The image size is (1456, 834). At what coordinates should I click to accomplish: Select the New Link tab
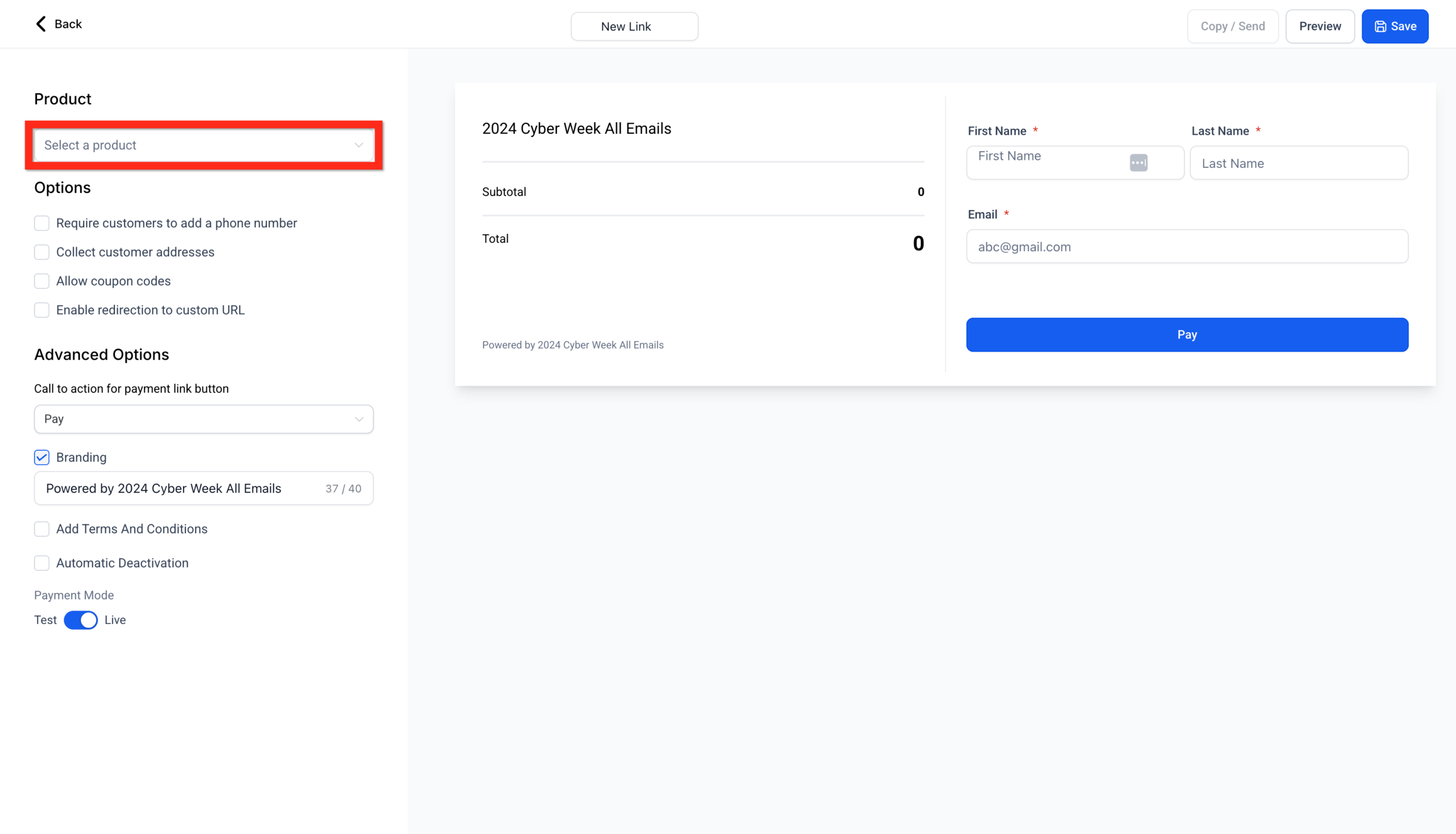pyautogui.click(x=634, y=26)
